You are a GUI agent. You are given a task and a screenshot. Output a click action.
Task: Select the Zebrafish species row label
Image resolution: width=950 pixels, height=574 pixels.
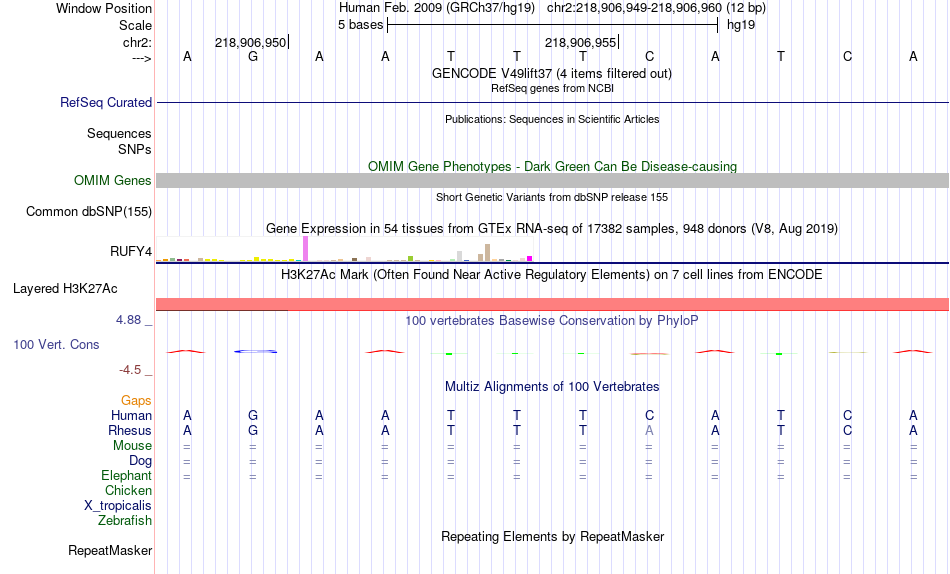[125, 521]
